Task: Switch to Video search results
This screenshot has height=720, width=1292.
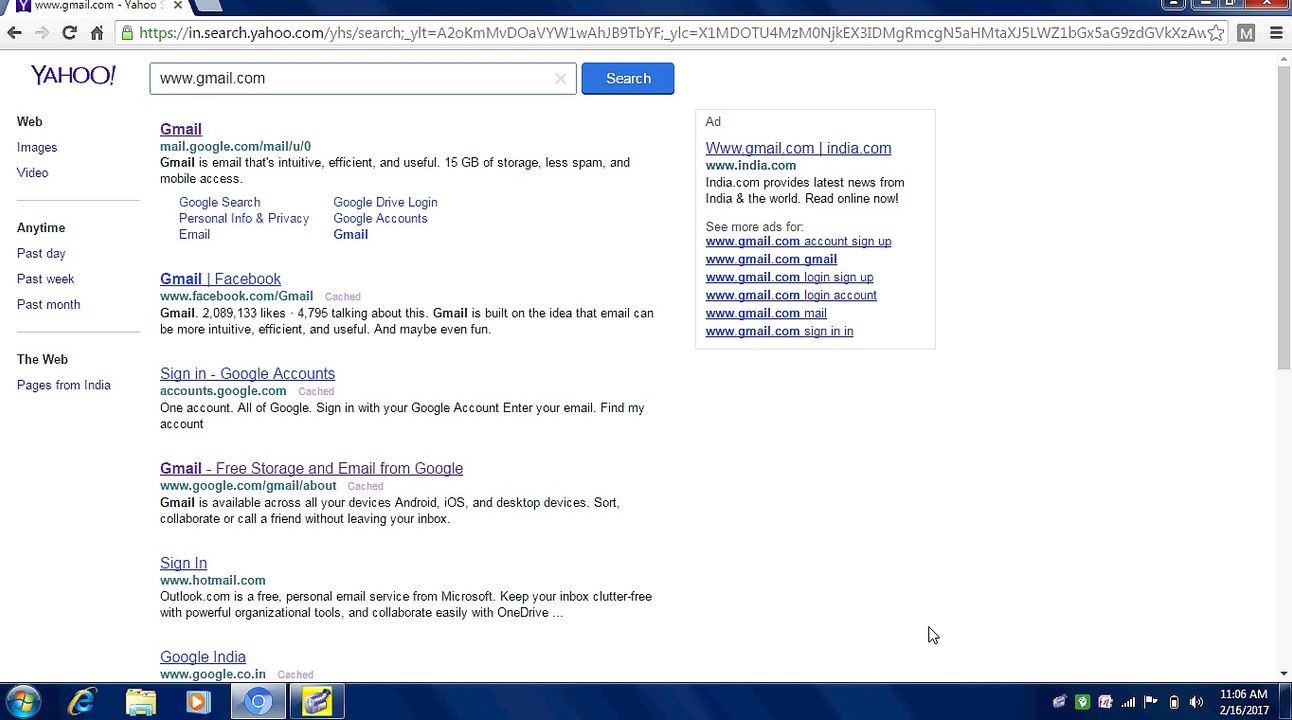Action: click(x=32, y=172)
